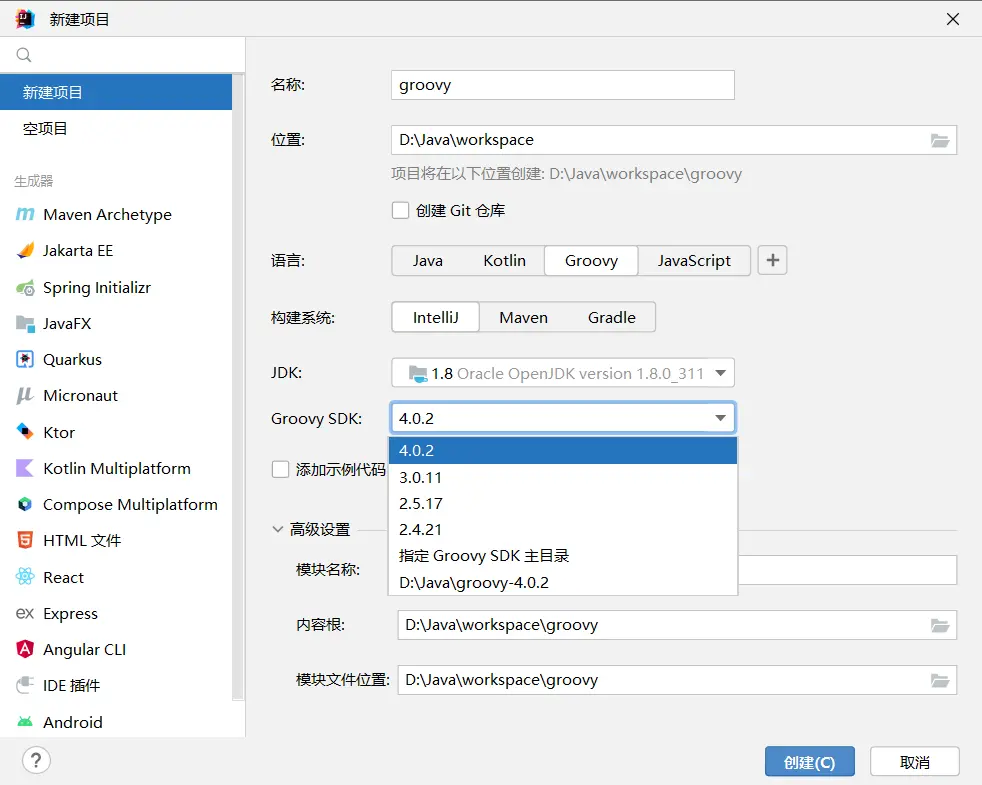Click the 创建(C) button
Screen dimensions: 982x785
809,762
